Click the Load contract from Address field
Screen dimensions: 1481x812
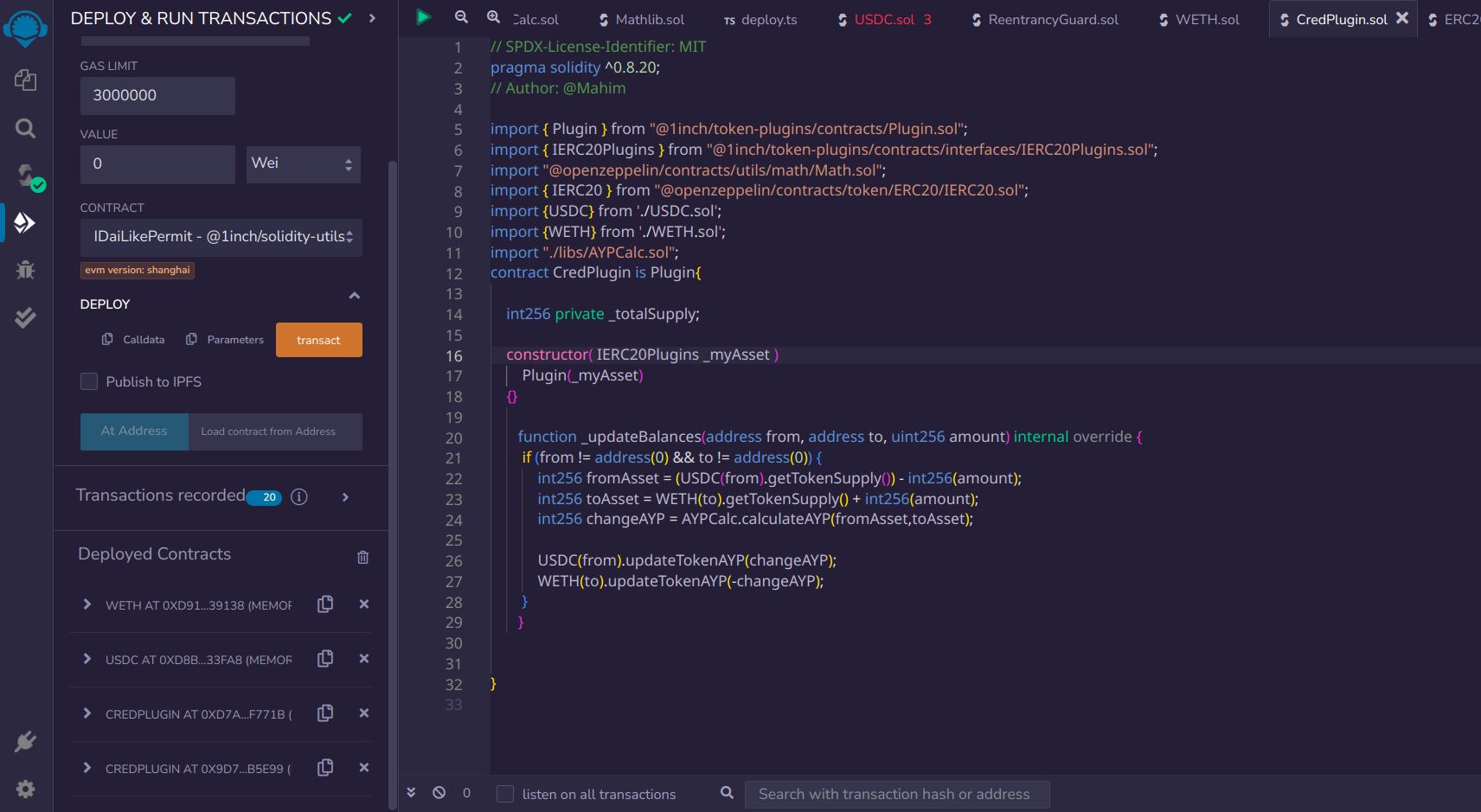click(x=275, y=432)
